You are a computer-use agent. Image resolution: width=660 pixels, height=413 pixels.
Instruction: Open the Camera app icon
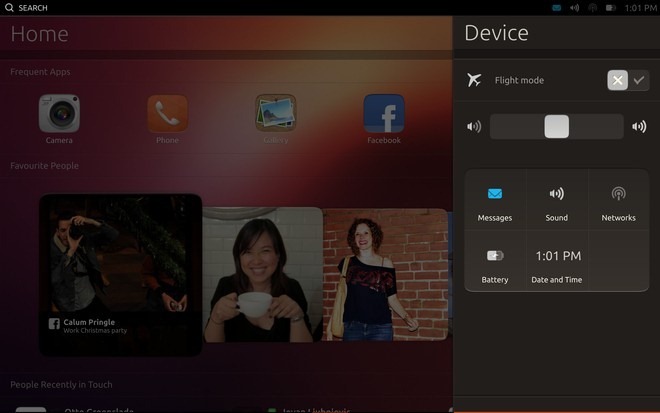(59, 114)
